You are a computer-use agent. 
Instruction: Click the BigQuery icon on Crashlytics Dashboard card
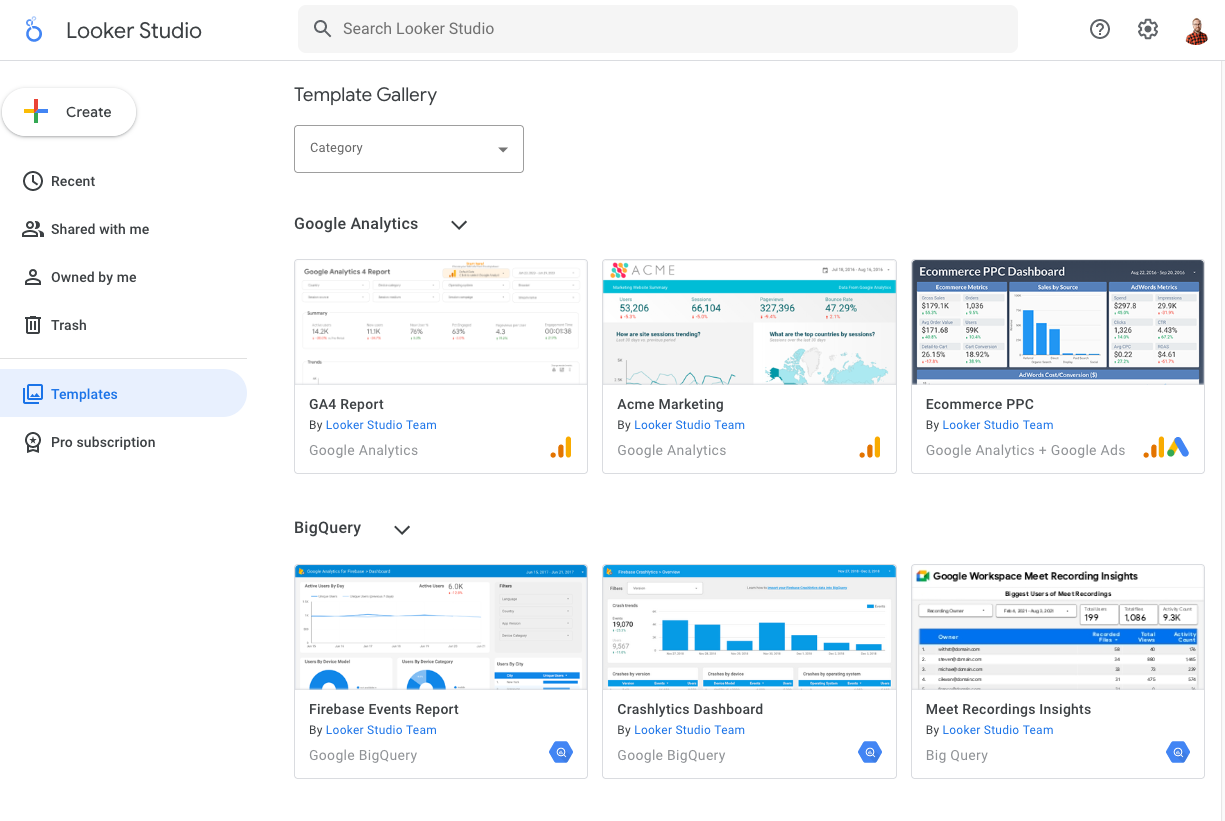869,753
